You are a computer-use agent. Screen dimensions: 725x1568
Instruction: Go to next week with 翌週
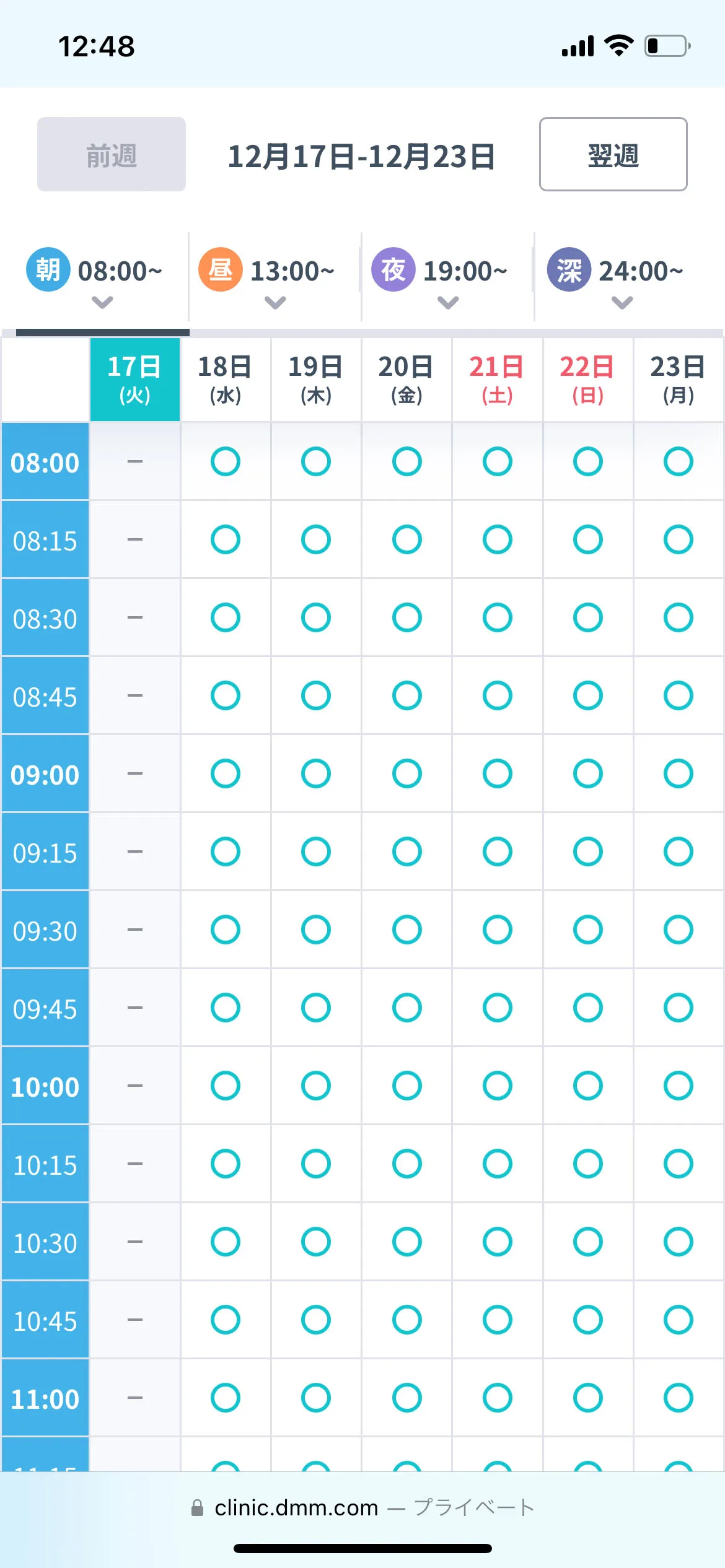pyautogui.click(x=613, y=154)
